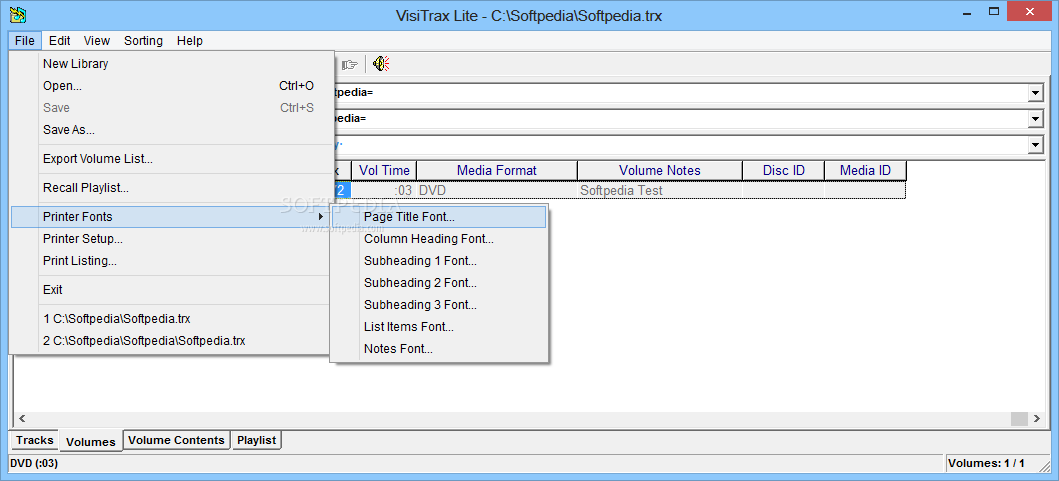Viewport: 1059px width, 481px height.
Task: Open the Edit menu
Action: pos(59,41)
